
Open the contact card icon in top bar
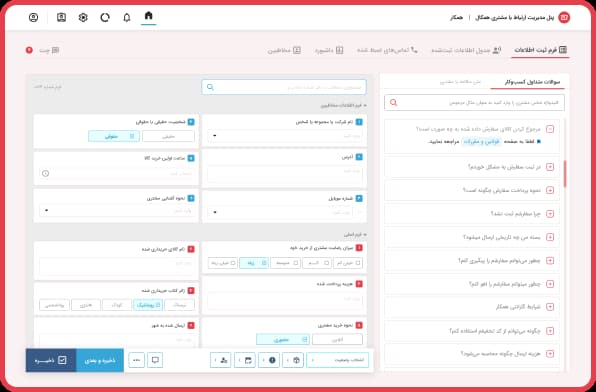click(61, 17)
